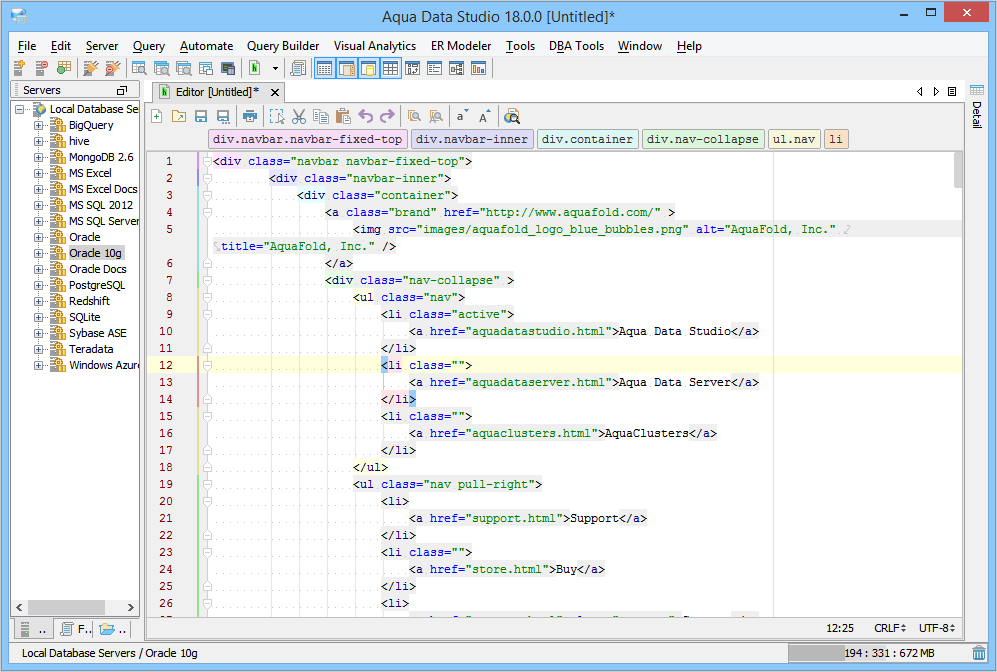Open the memory garbage collection trash icon
Screen dimensions: 997x672
point(979,653)
